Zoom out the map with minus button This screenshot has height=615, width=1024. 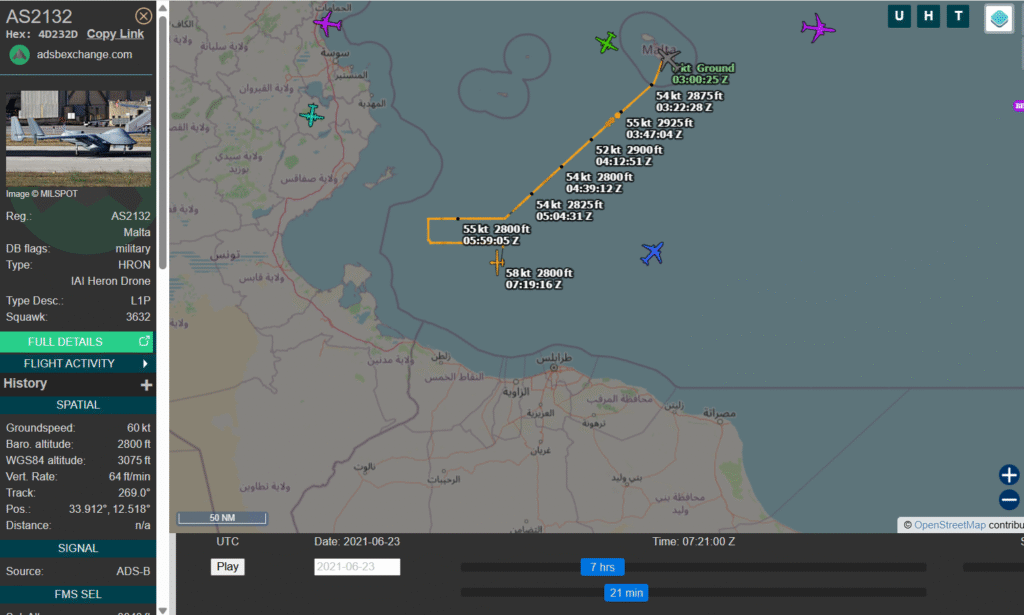click(x=1009, y=500)
